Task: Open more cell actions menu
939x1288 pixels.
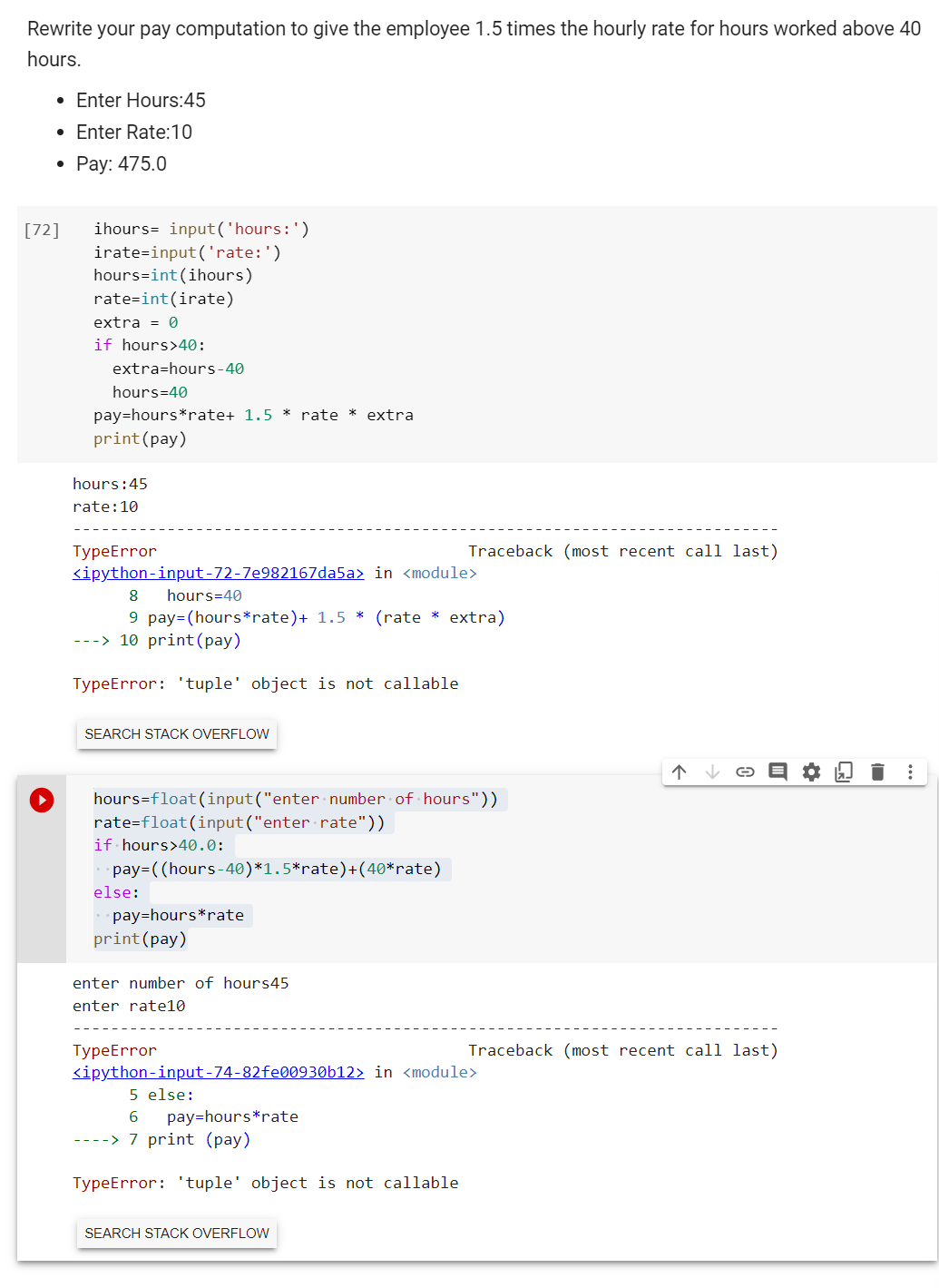Action: pyautogui.click(x=910, y=772)
